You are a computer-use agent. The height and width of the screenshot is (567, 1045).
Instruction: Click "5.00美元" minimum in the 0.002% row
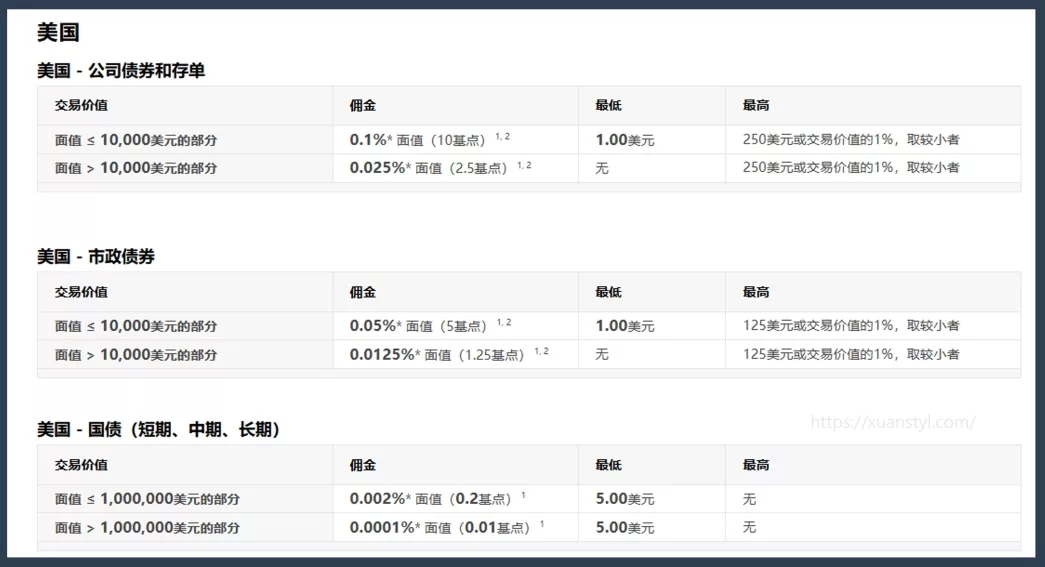click(624, 499)
